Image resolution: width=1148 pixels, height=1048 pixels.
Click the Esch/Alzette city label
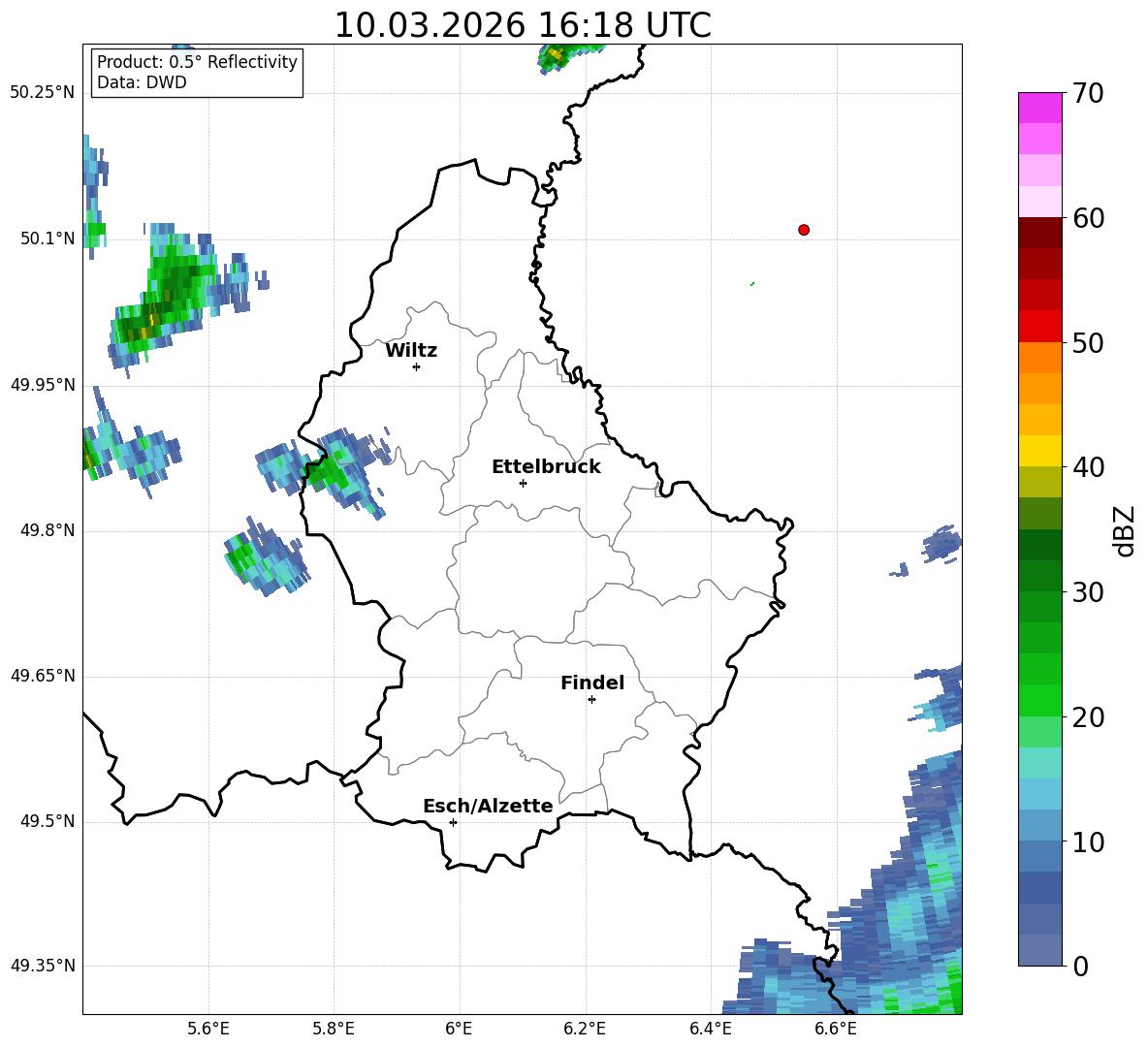488,806
